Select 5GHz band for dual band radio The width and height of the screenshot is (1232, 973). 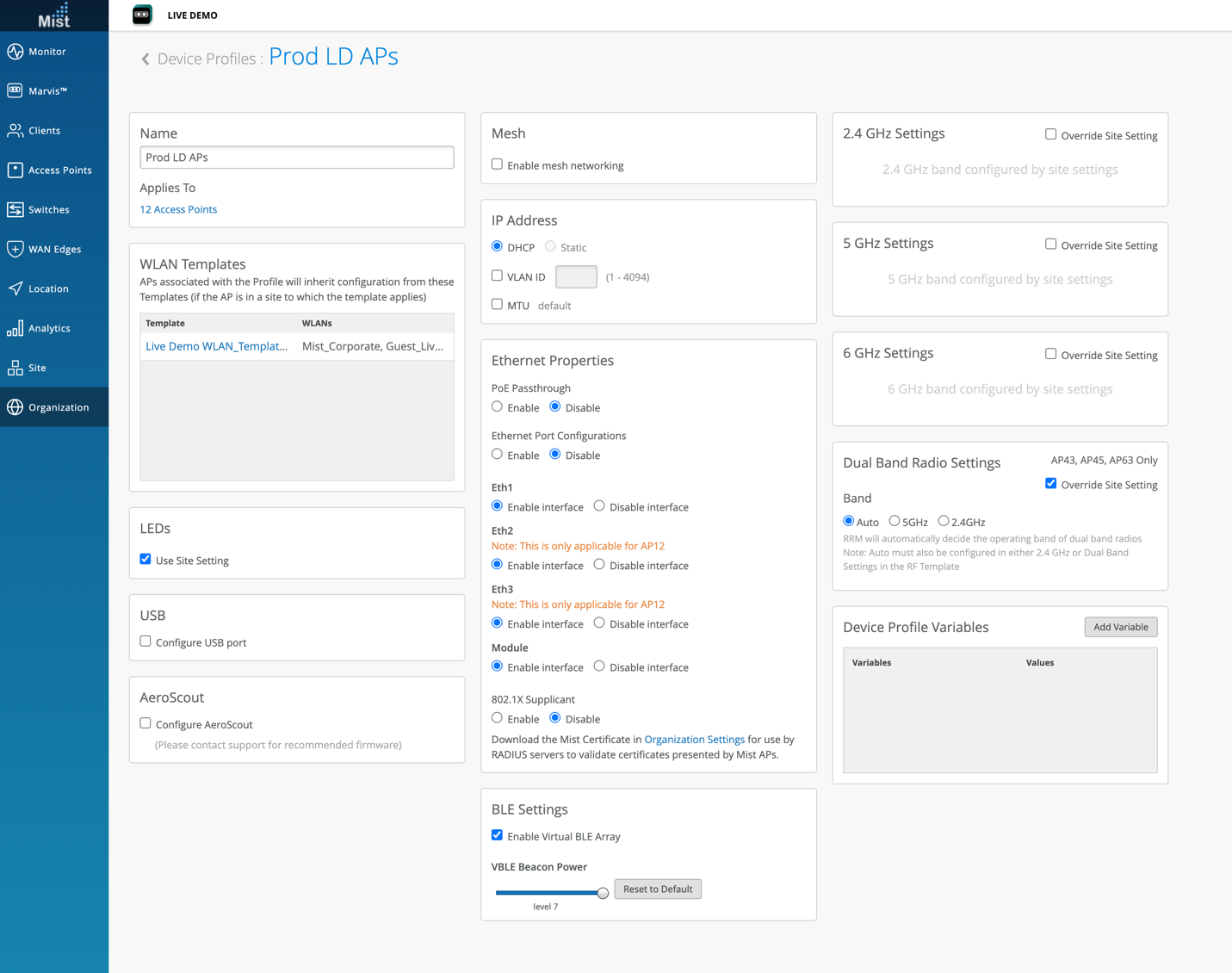[895, 521]
